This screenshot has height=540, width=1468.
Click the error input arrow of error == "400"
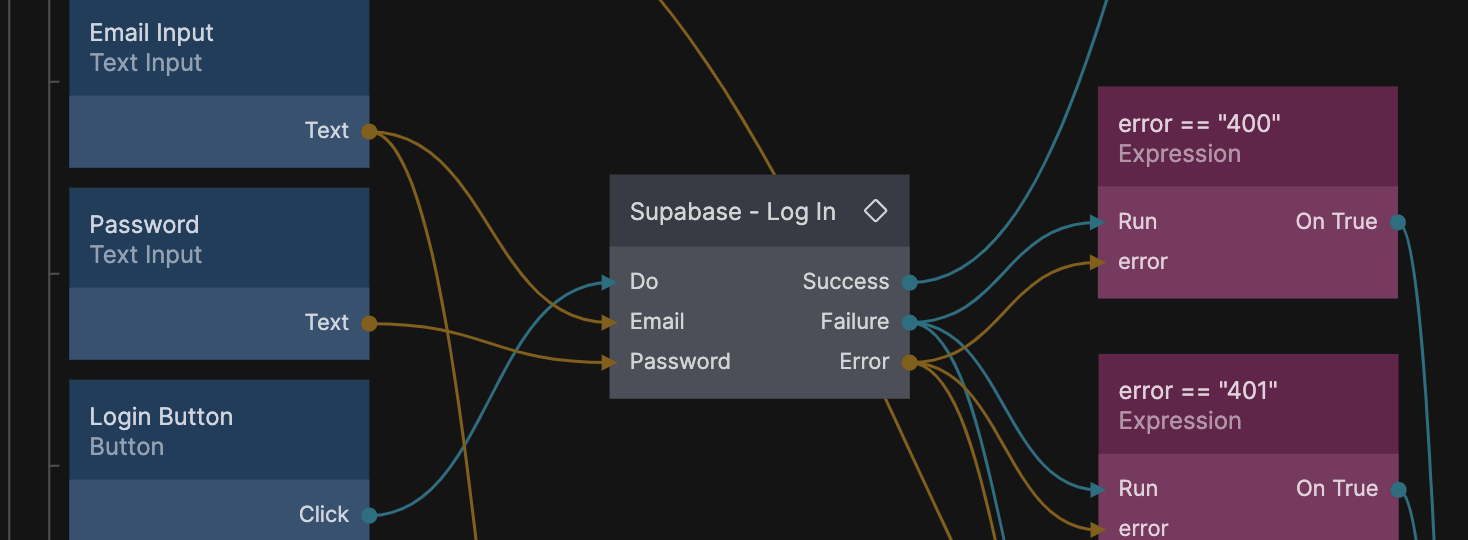click(x=1098, y=262)
